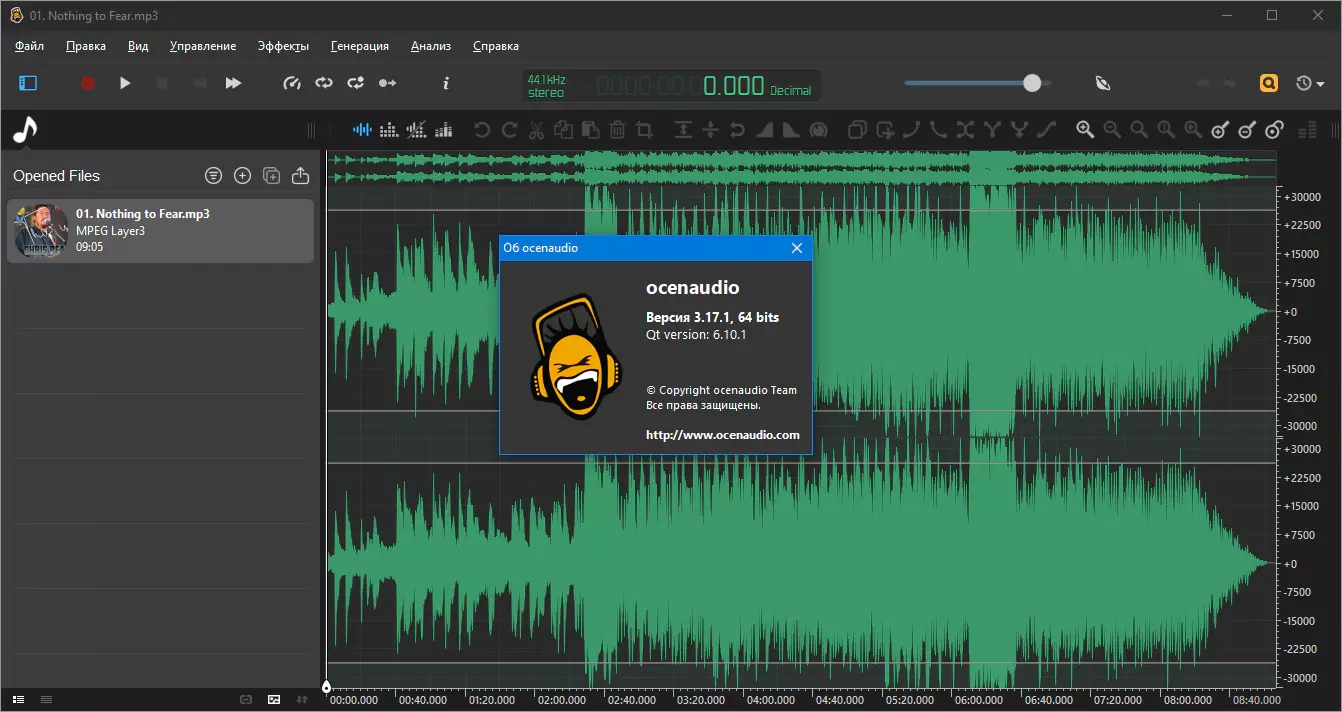Open file properties via info icon
The width and height of the screenshot is (1342, 712).
pyautogui.click(x=446, y=84)
